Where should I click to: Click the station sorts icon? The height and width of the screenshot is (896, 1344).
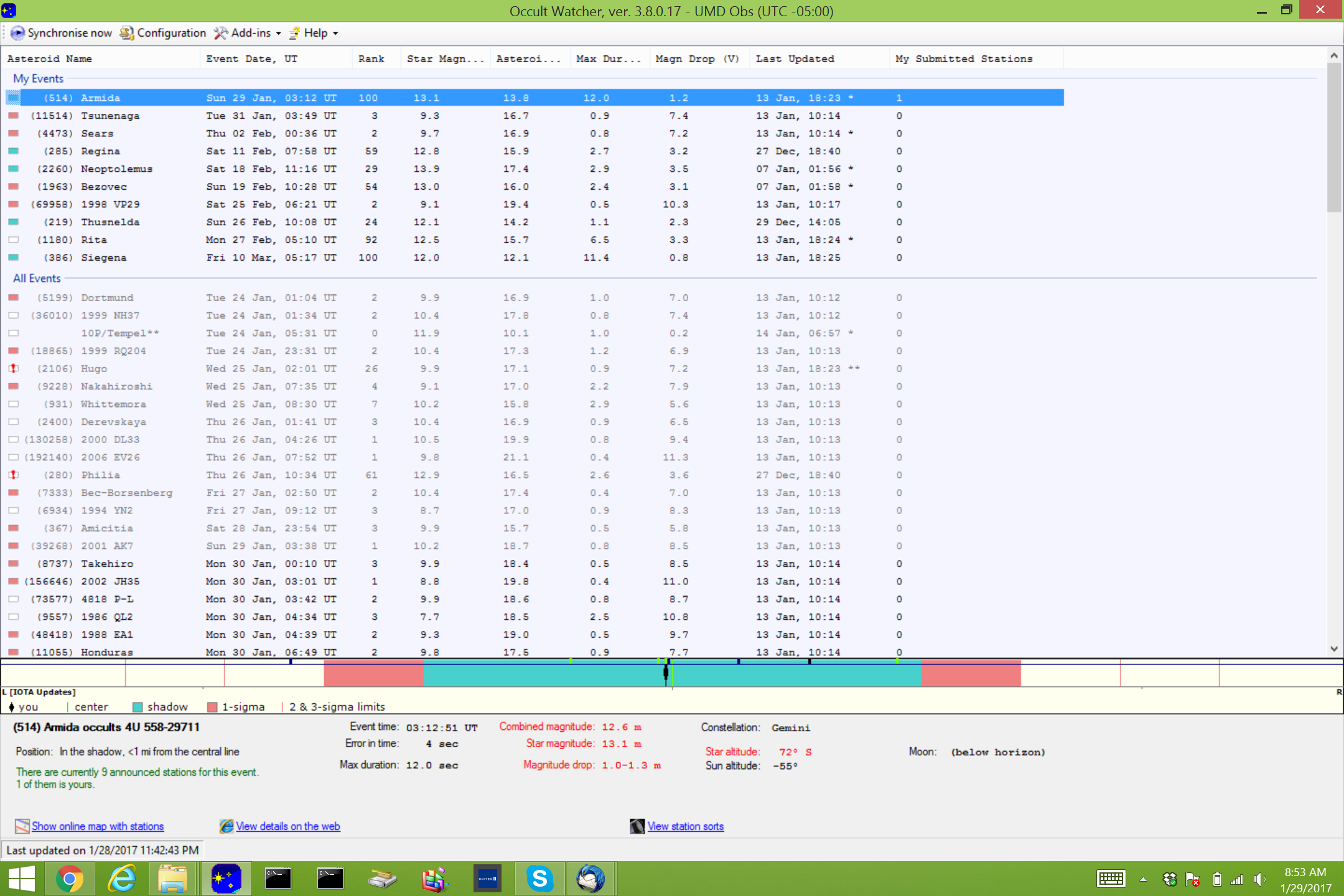637,826
